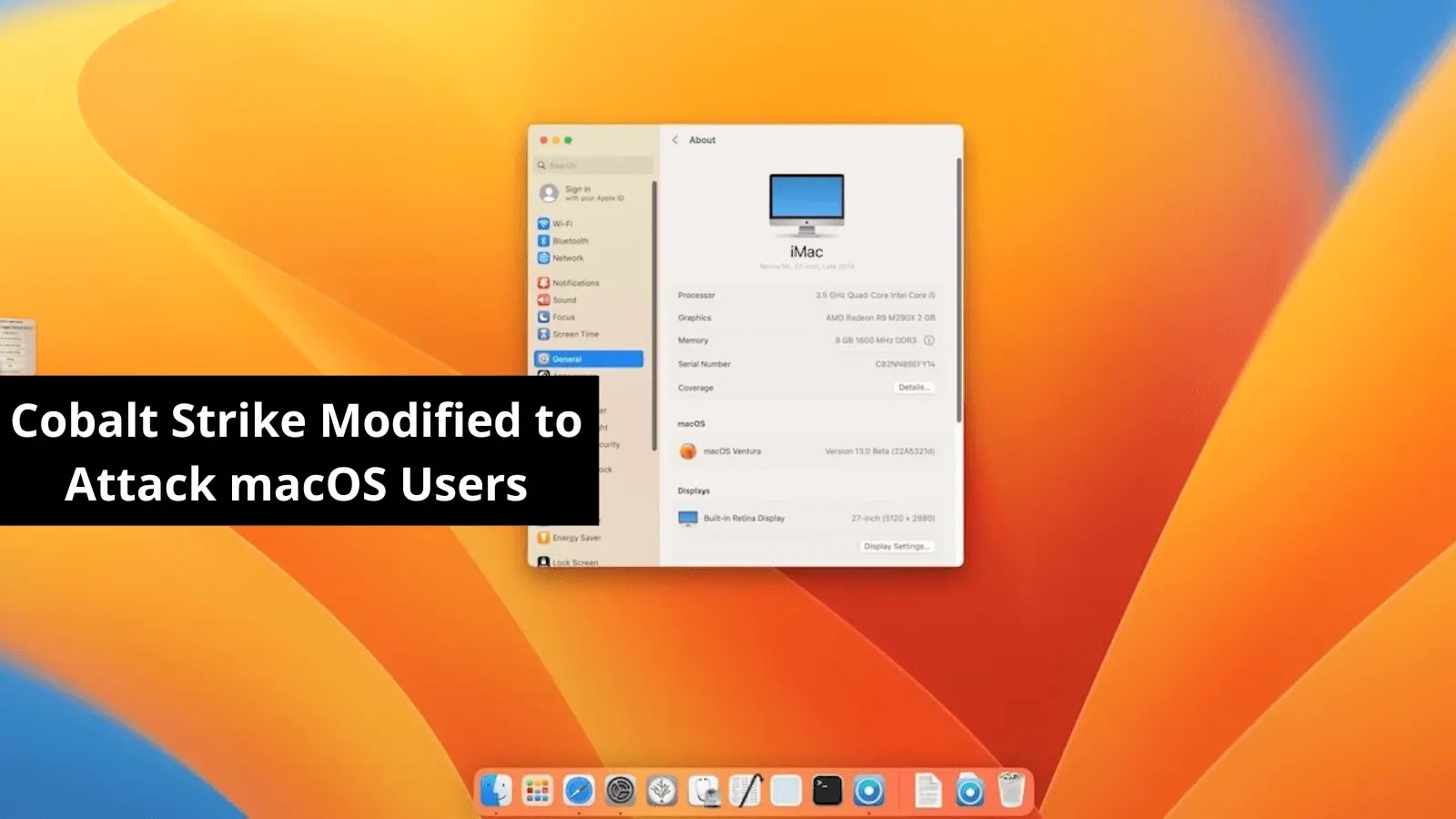Image resolution: width=1456 pixels, height=819 pixels.
Task: Click the iMac model name heading
Action: pos(806,252)
